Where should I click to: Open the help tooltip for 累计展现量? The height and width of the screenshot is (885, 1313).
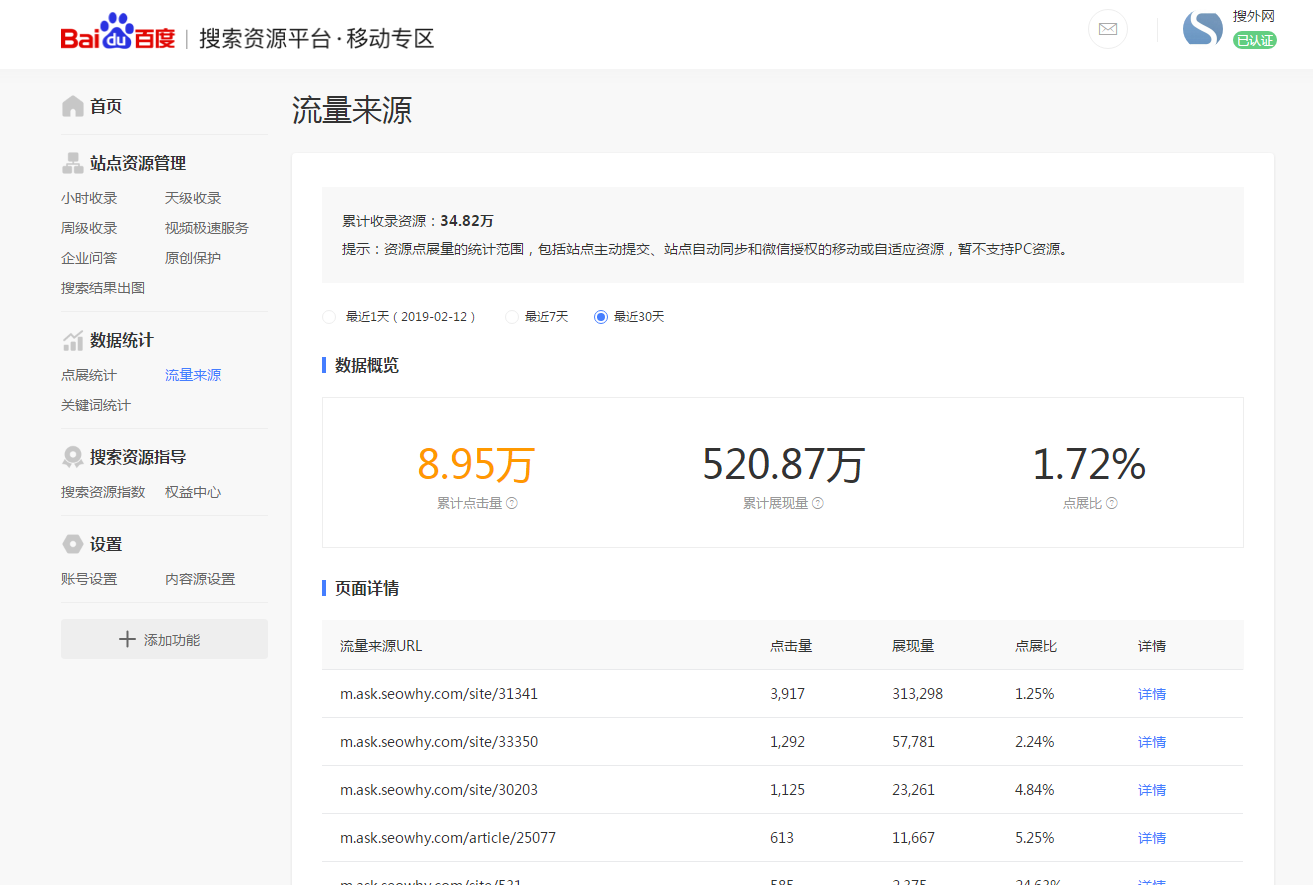click(x=818, y=503)
